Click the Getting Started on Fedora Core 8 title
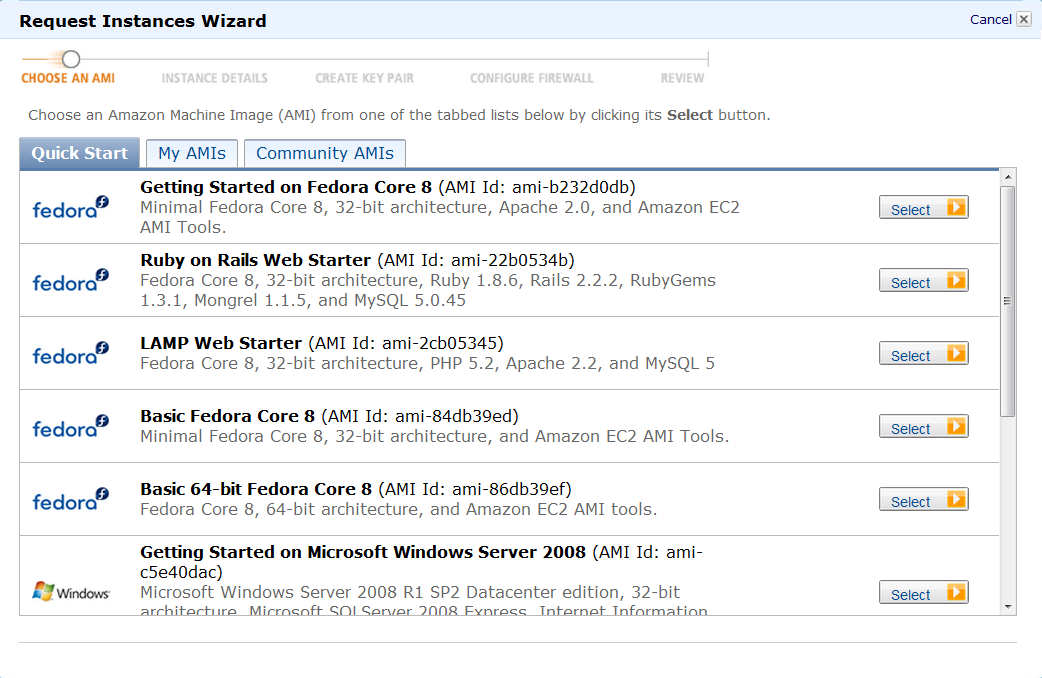Viewport: 1042px width, 678px height. click(x=286, y=187)
